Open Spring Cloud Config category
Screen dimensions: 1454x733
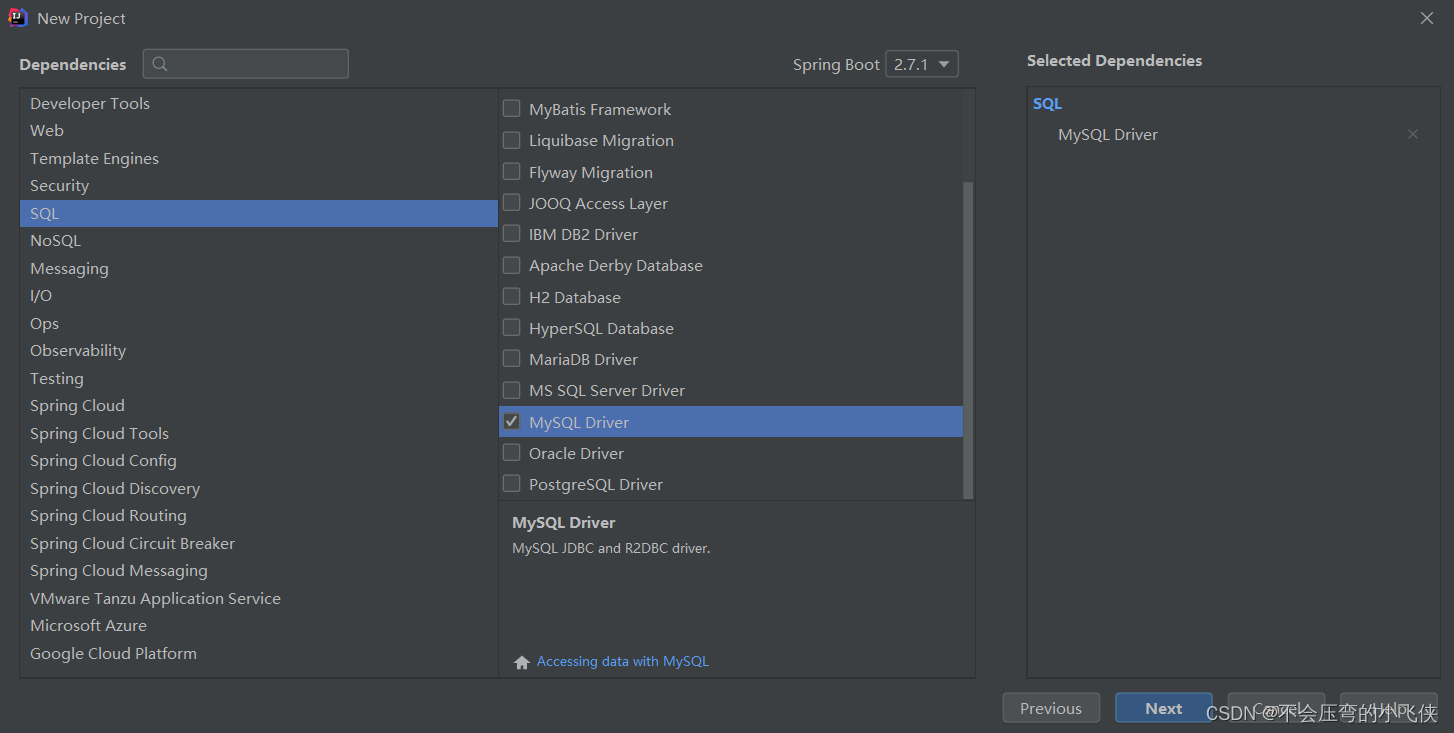(x=258, y=460)
